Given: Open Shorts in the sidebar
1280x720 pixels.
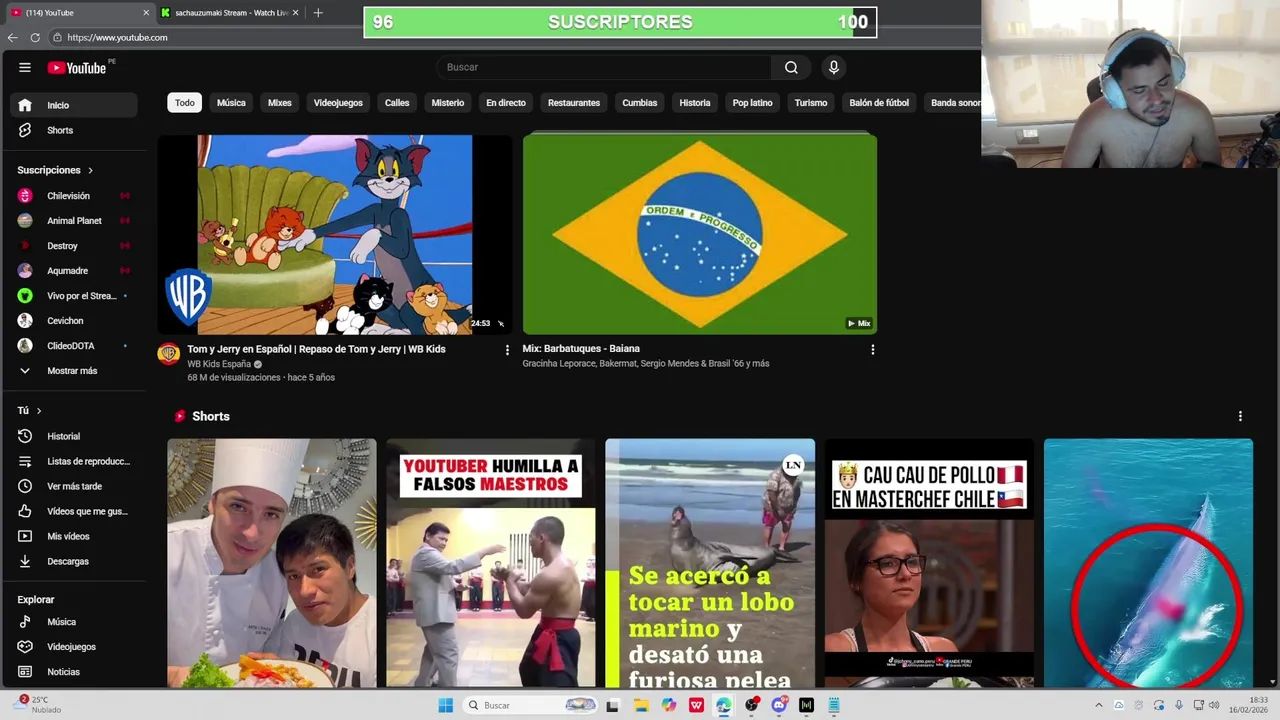Looking at the screenshot, I should pyautogui.click(x=74, y=130).
